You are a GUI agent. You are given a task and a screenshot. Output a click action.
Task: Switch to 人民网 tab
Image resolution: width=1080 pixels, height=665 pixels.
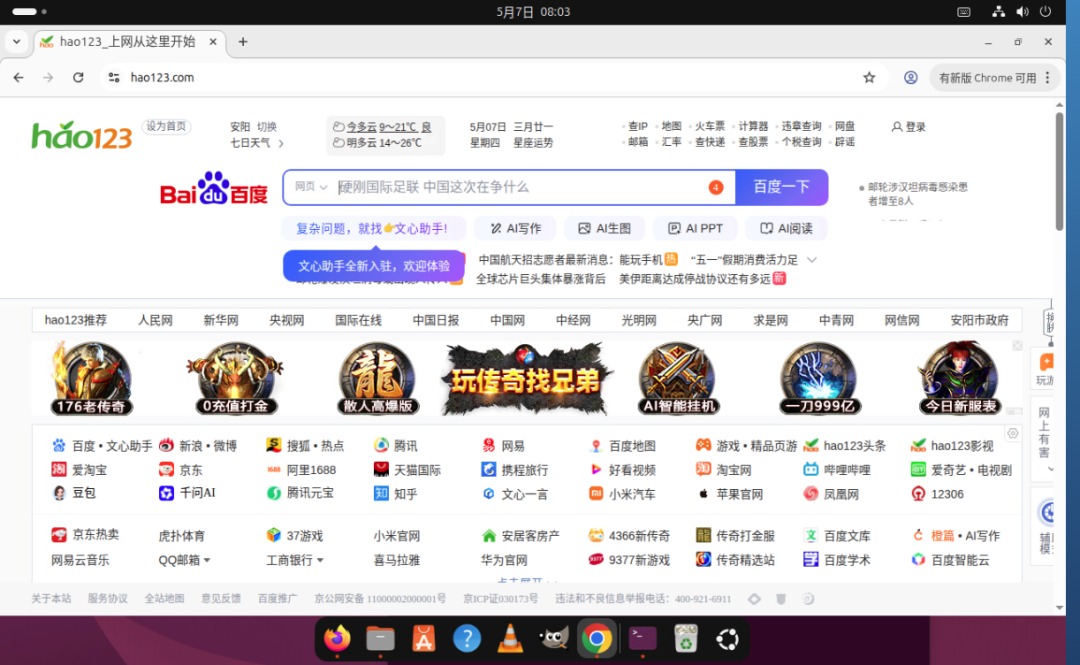point(155,320)
